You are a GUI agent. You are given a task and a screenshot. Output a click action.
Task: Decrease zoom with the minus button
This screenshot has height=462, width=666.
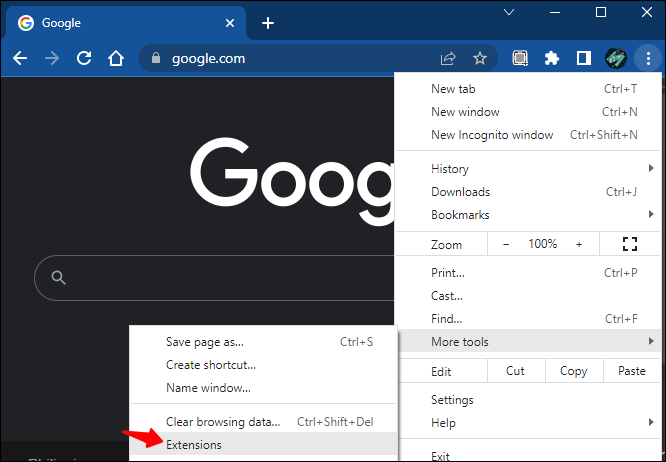tap(506, 244)
